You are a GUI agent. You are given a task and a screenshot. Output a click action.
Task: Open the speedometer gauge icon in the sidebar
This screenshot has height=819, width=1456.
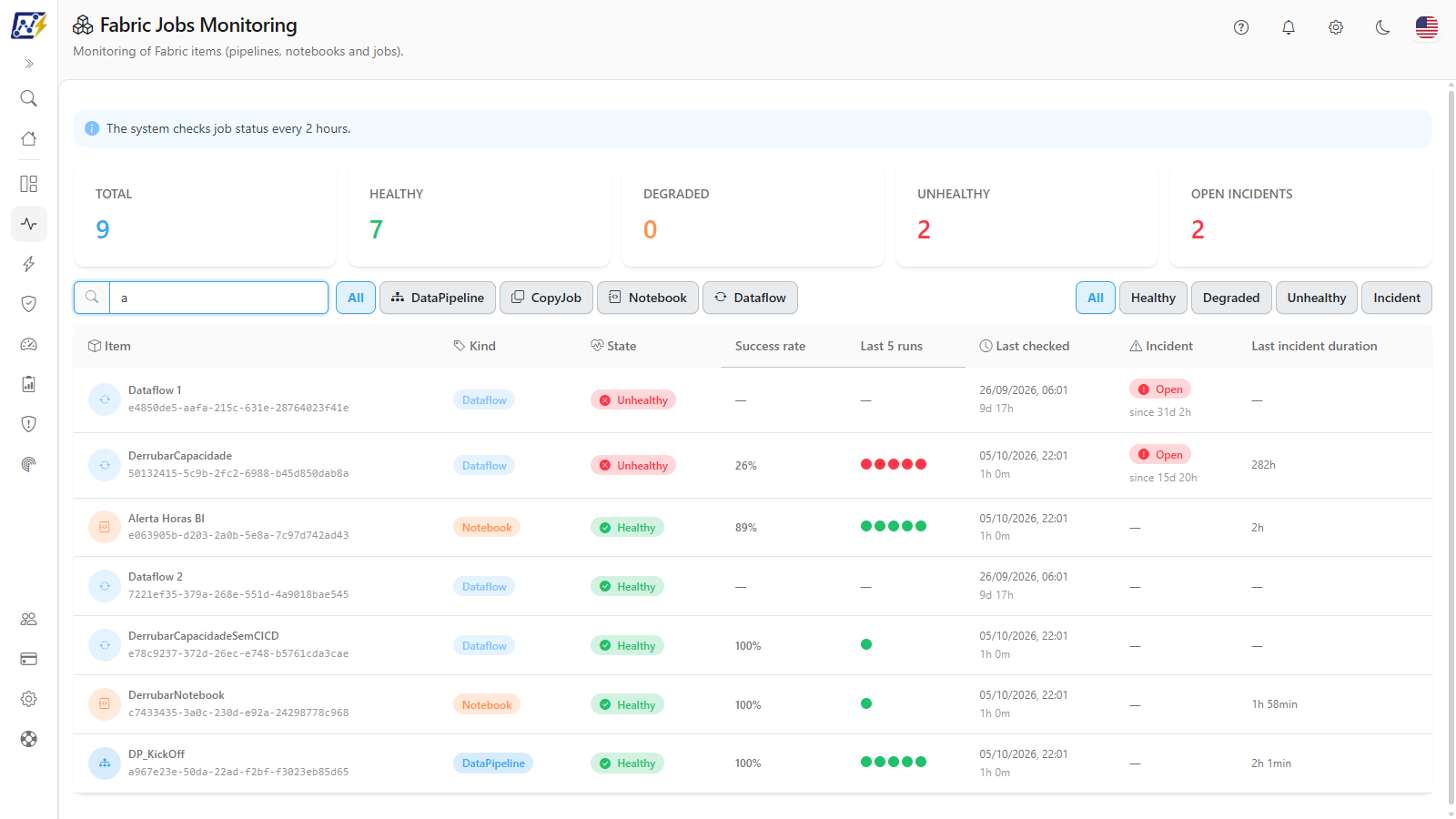click(x=29, y=344)
